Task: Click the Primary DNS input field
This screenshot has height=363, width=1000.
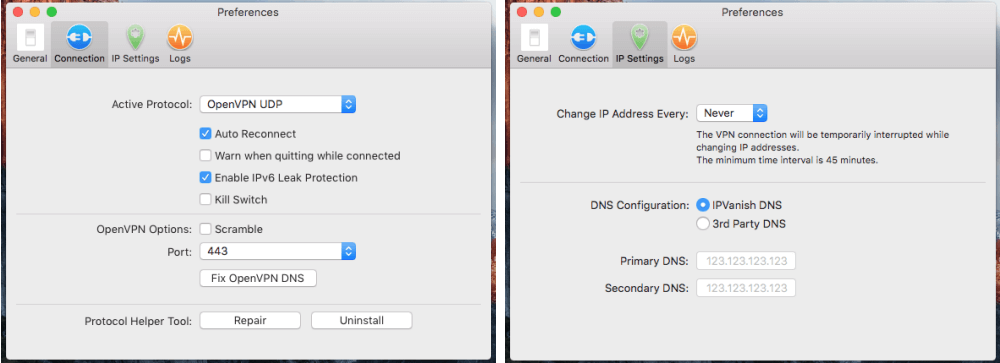Action: pyautogui.click(x=746, y=261)
